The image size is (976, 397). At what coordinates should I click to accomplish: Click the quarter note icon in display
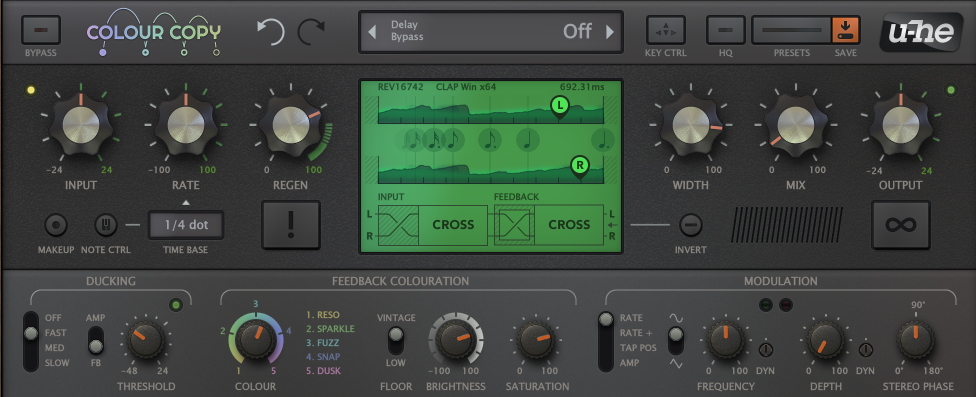[x=528, y=140]
